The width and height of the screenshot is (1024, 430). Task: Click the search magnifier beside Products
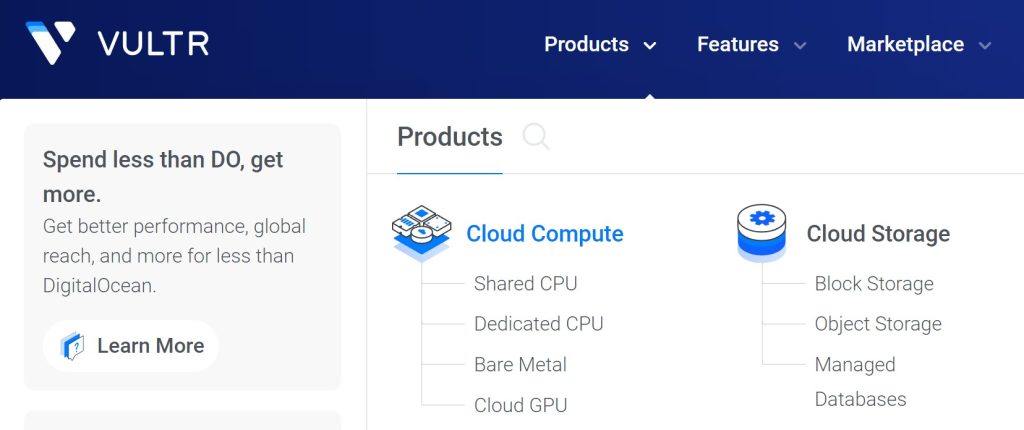[536, 137]
